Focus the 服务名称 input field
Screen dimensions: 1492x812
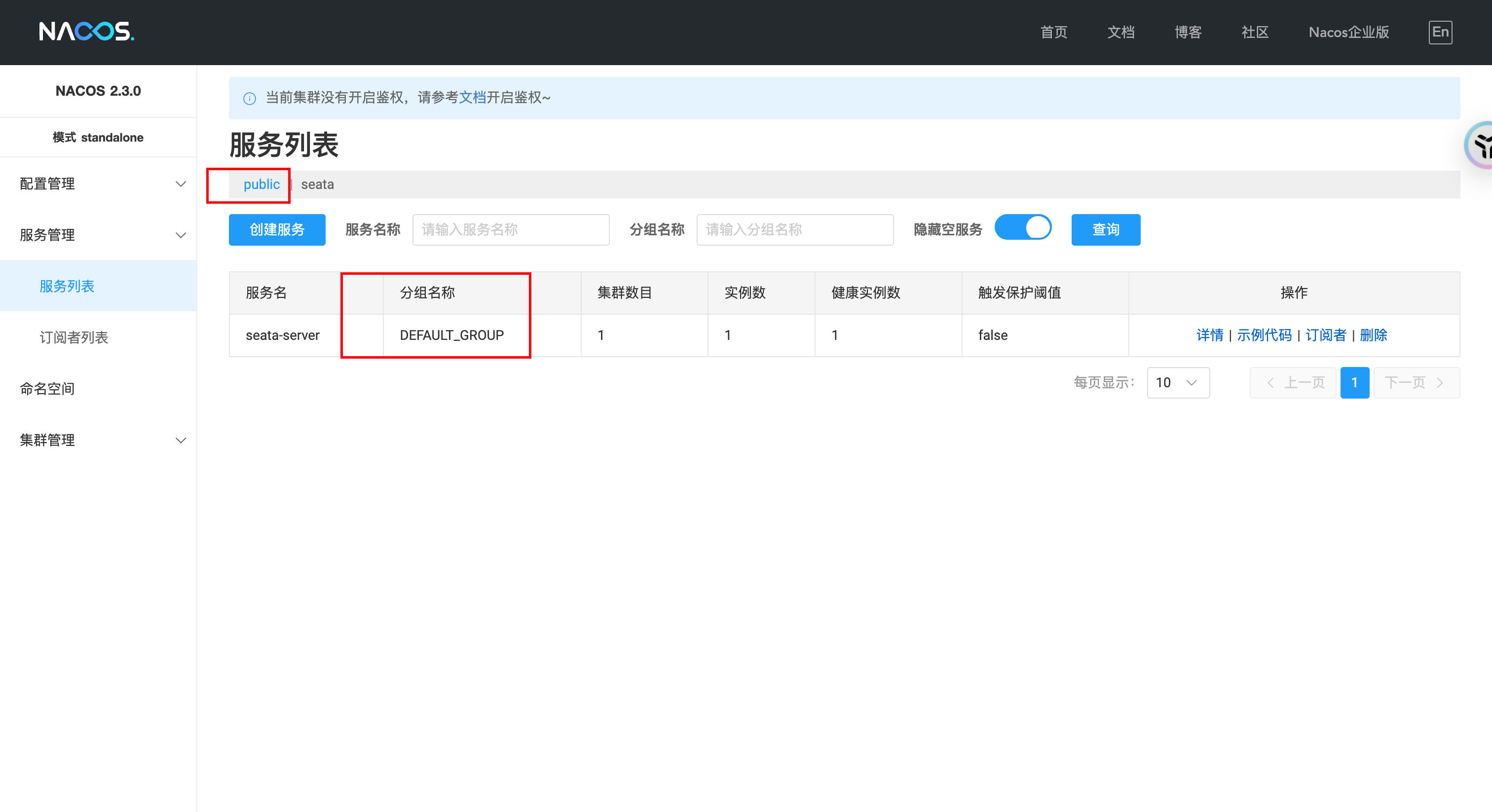point(511,230)
